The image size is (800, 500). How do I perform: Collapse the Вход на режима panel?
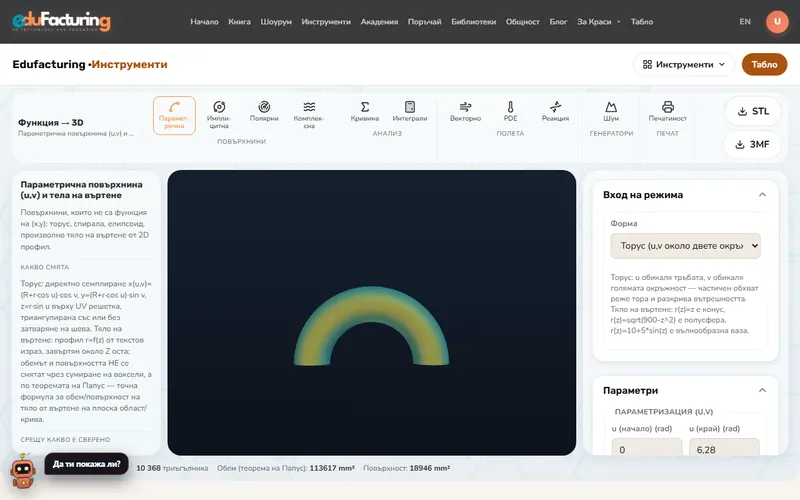pyautogui.click(x=762, y=194)
